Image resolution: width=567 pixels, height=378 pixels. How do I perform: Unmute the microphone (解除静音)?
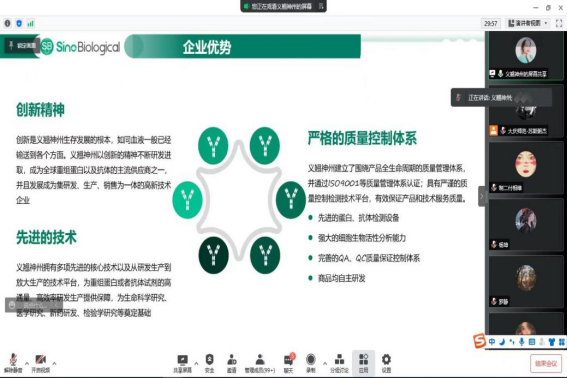click(x=13, y=363)
